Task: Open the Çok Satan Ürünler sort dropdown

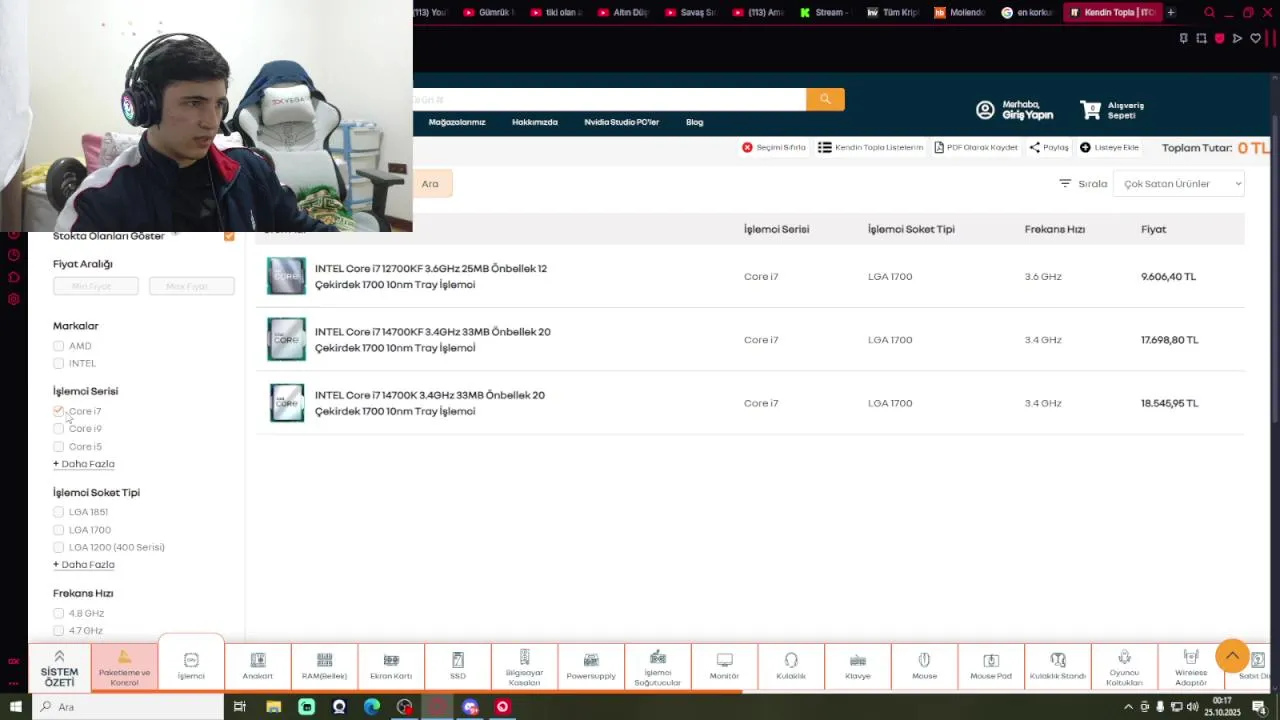Action: click(x=1178, y=183)
